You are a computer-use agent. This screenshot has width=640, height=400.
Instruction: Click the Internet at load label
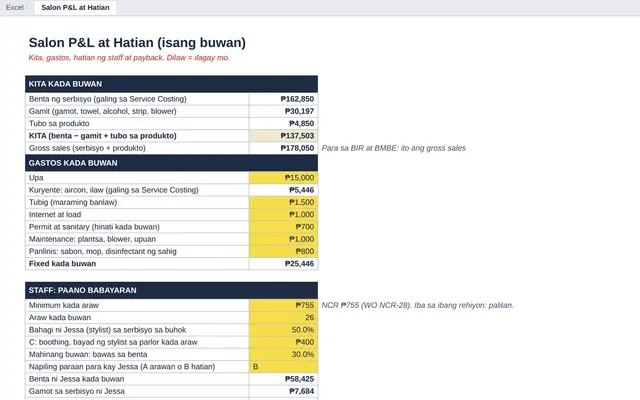pos(137,214)
